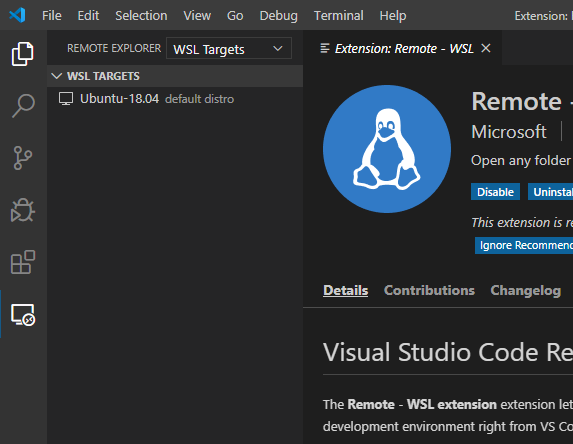Open the WSL Targets dropdown

(x=229, y=48)
